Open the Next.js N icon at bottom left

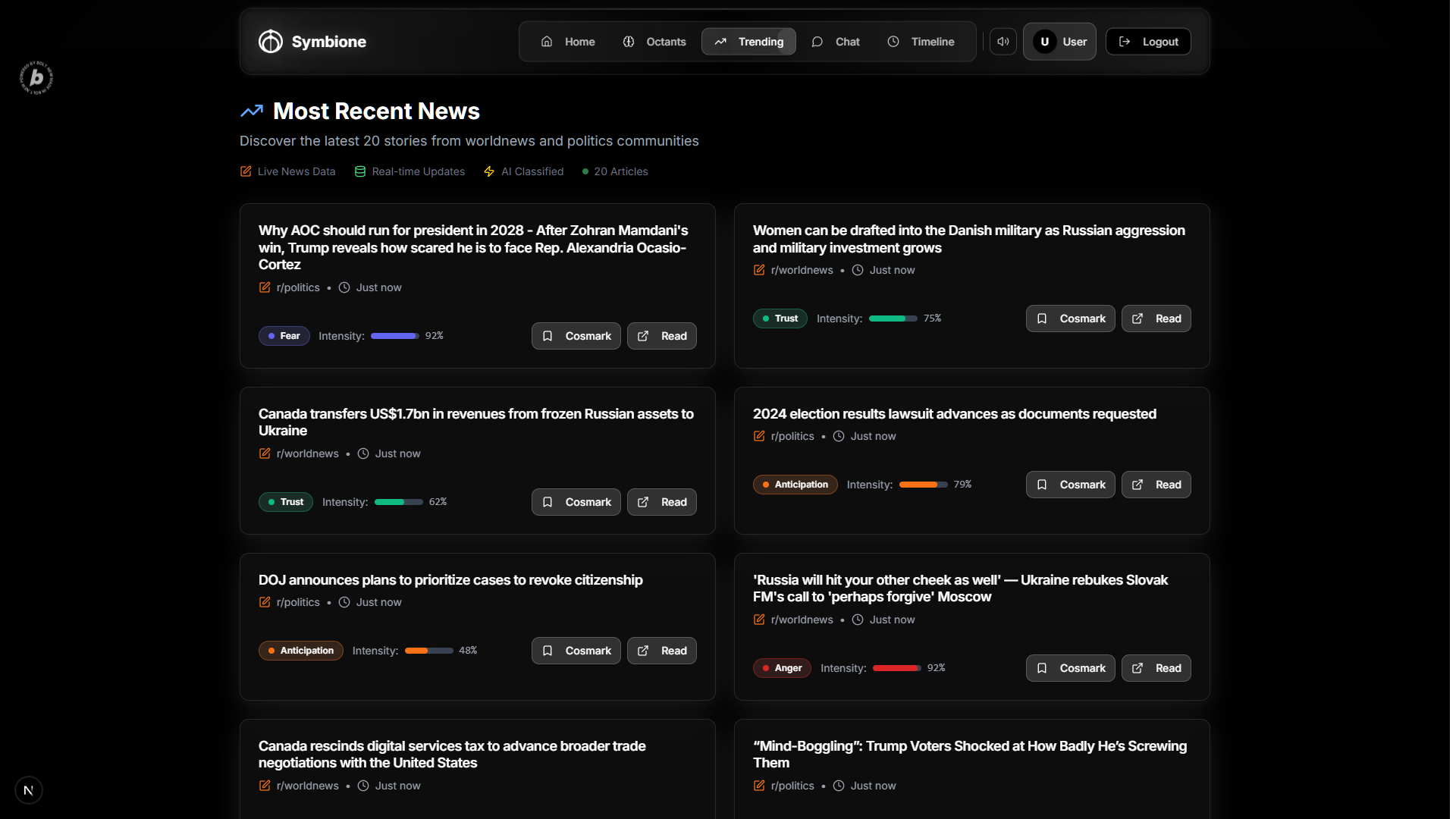29,790
